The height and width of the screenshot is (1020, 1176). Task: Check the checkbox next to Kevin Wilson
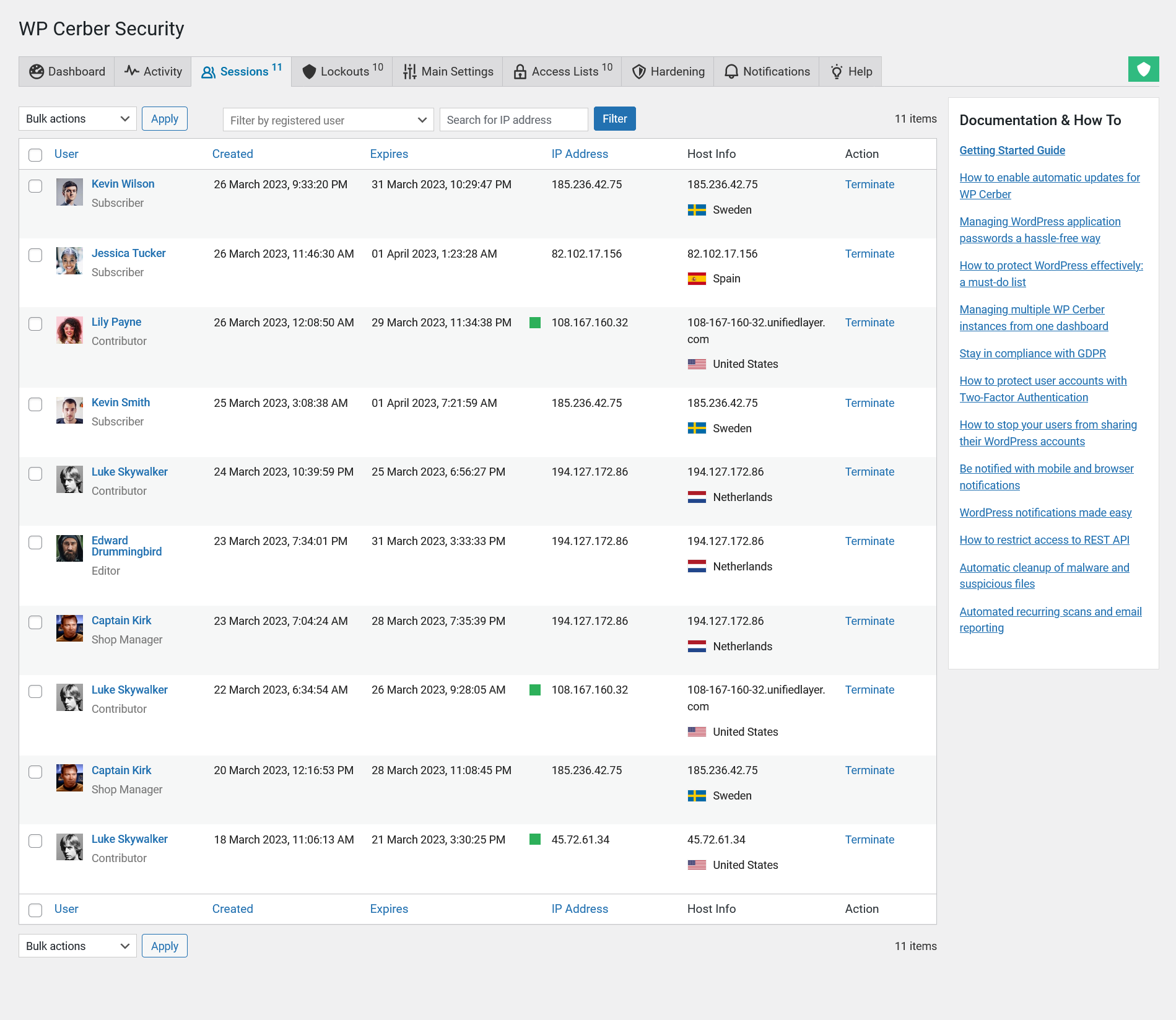tap(35, 186)
